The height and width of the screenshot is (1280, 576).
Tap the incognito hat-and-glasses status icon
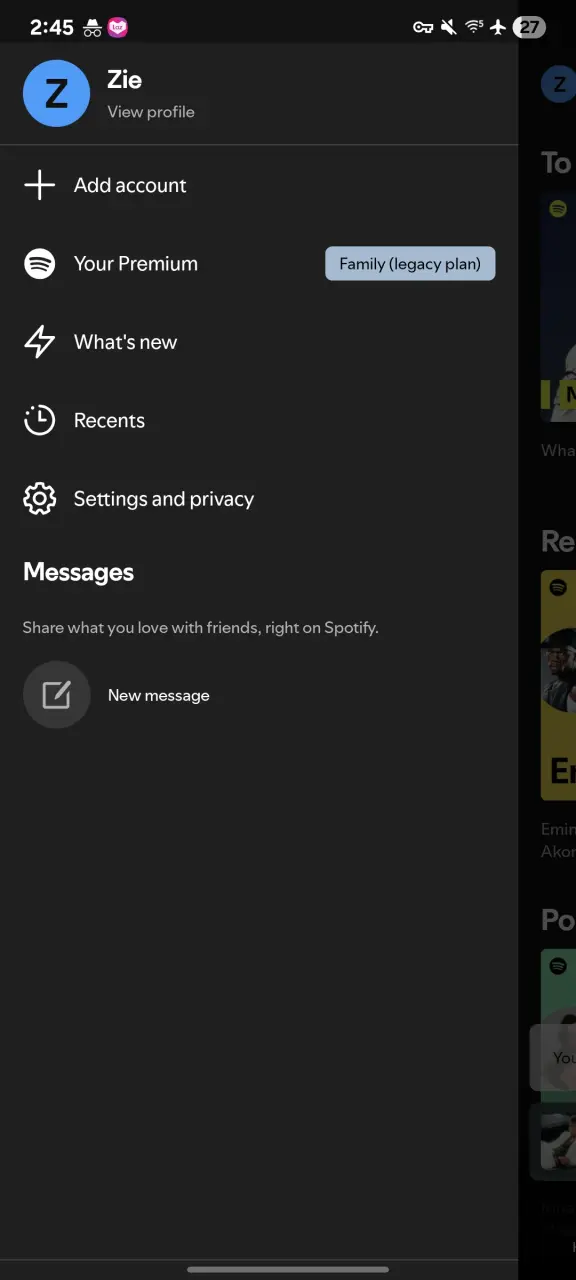[x=92, y=28]
